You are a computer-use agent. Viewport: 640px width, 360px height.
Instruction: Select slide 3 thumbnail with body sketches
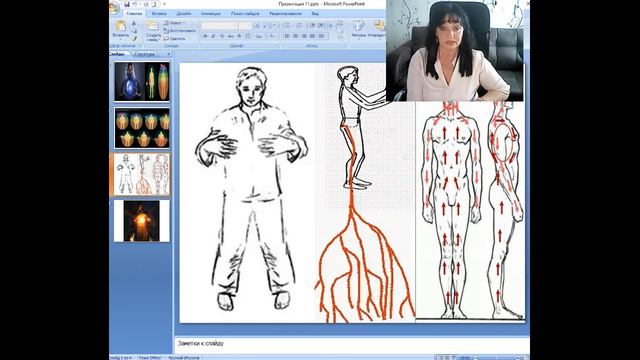(142, 174)
